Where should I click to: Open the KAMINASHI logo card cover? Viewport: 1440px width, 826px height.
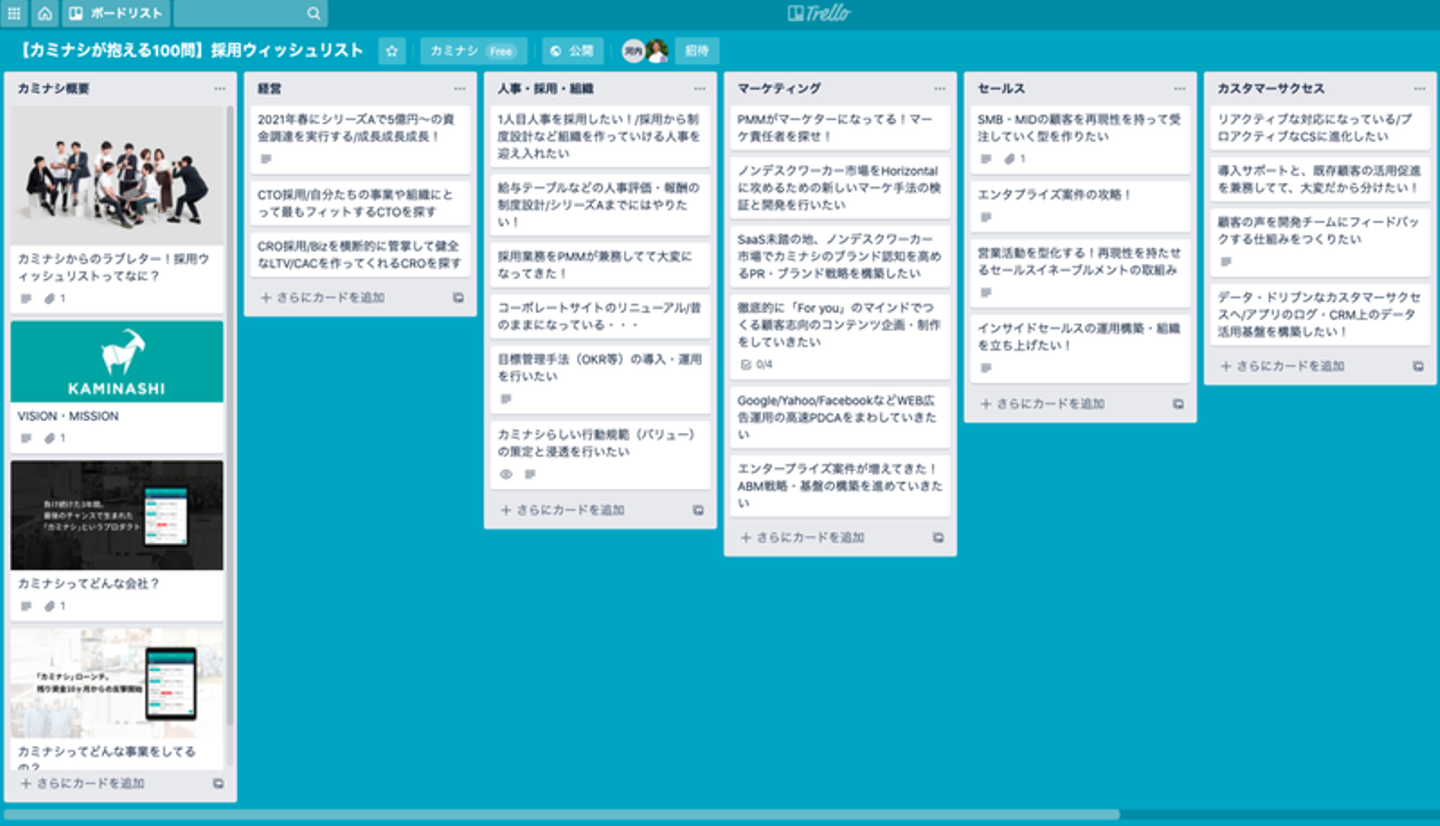117,362
